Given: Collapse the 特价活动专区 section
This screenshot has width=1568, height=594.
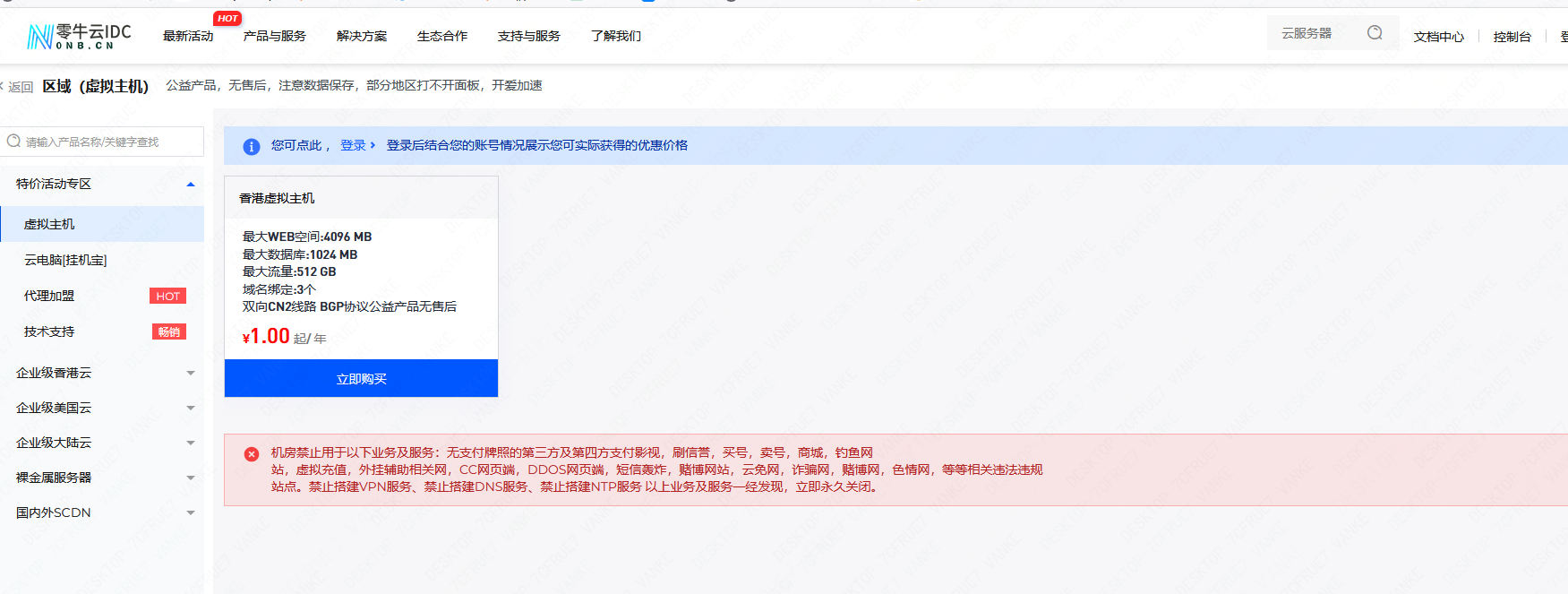Looking at the screenshot, I should coord(190,185).
